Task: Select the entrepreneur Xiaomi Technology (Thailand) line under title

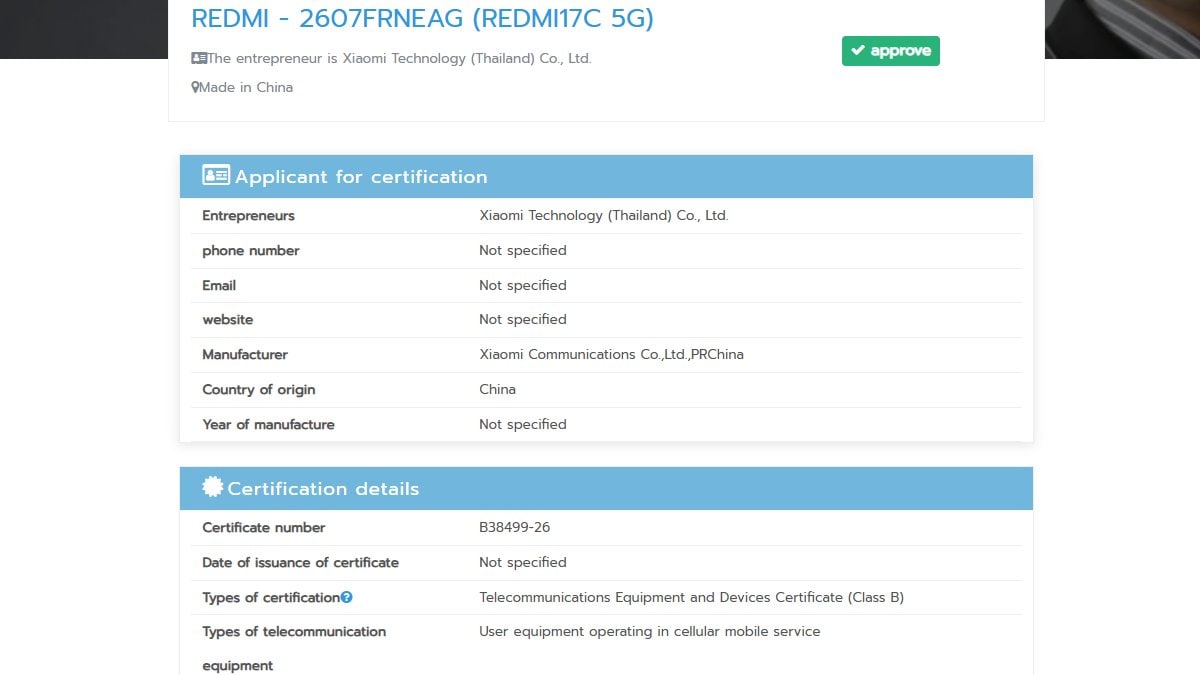Action: pyautogui.click(x=399, y=58)
